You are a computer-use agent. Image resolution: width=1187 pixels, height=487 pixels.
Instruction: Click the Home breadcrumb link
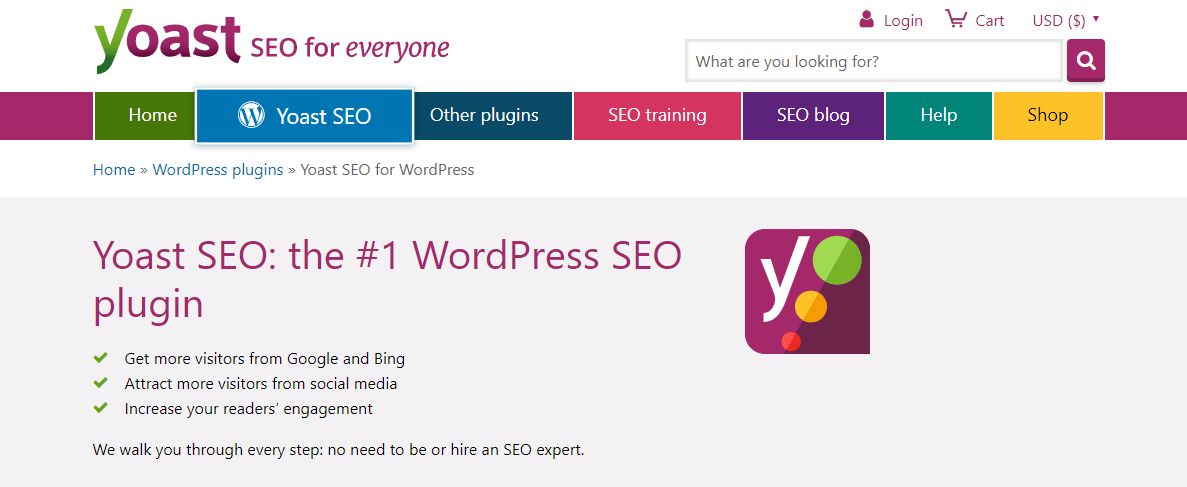coord(114,170)
